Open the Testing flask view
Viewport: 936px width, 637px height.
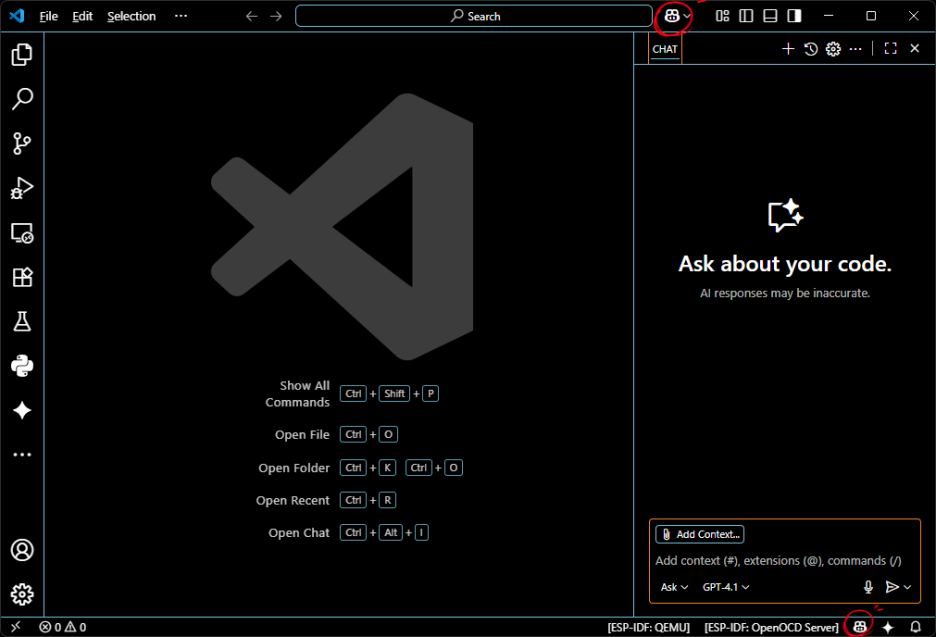point(22,321)
